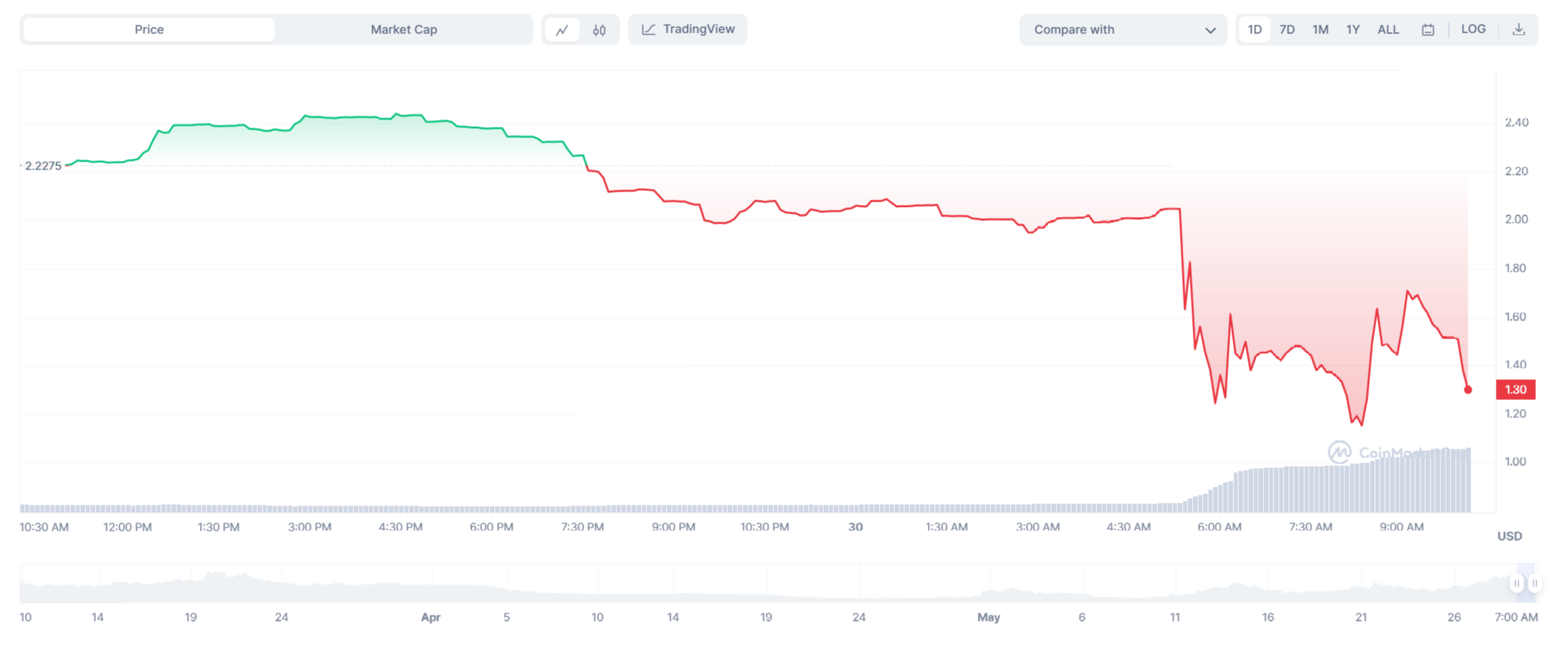Click the 2.00 price axis label
The height and width of the screenshot is (655, 1568).
(1517, 219)
